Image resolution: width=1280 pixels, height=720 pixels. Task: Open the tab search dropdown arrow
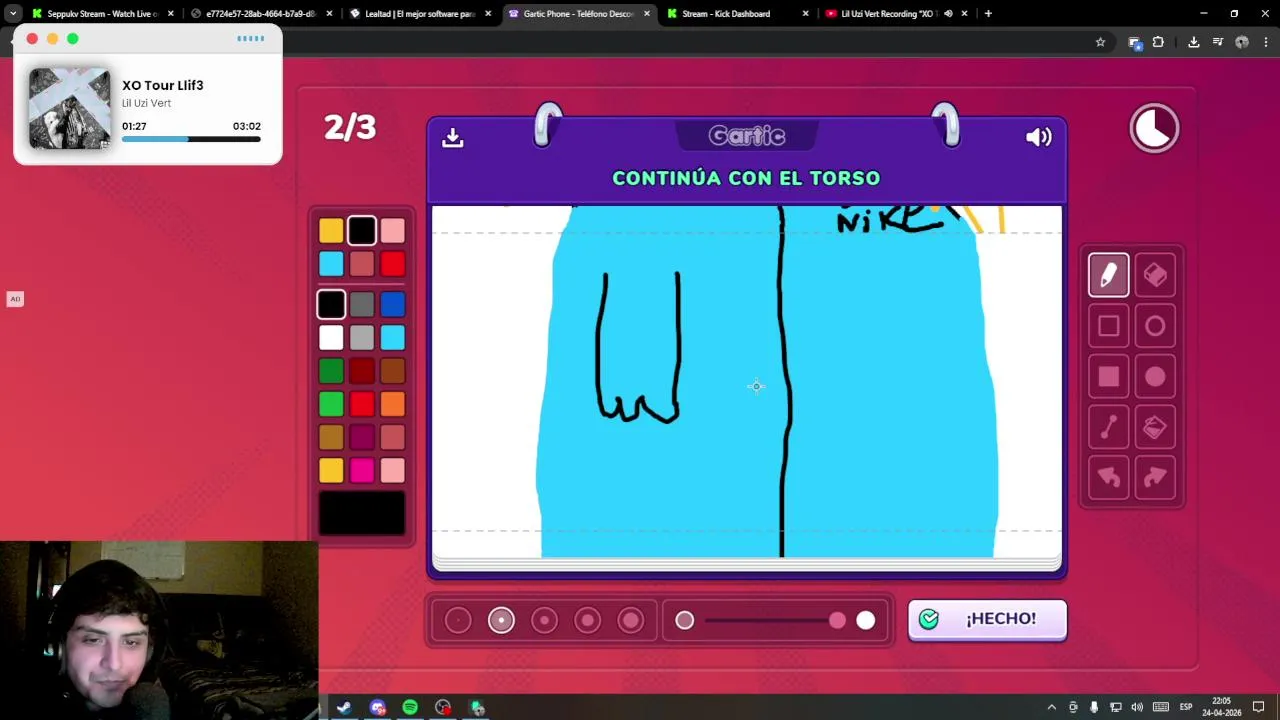coord(13,14)
